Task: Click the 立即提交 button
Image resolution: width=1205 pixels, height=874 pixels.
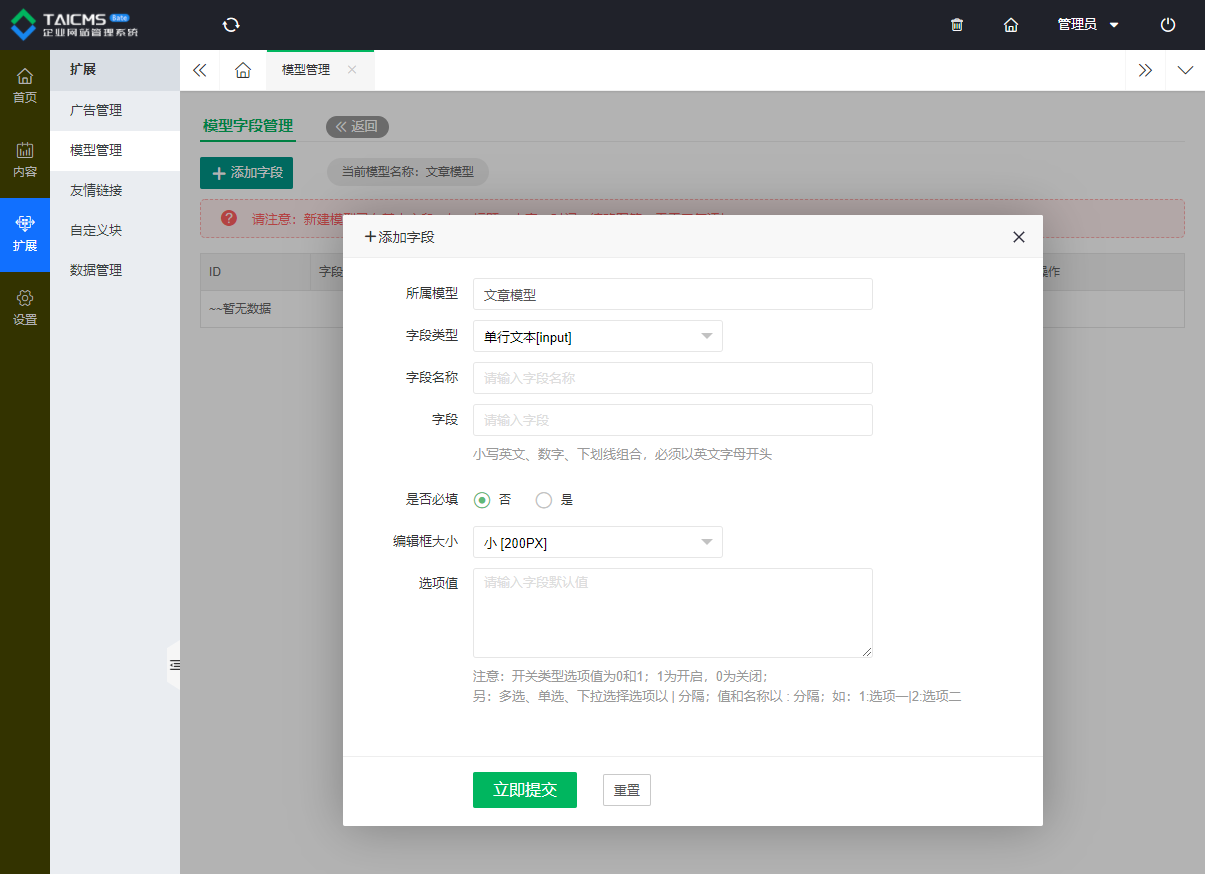Action: point(524,790)
